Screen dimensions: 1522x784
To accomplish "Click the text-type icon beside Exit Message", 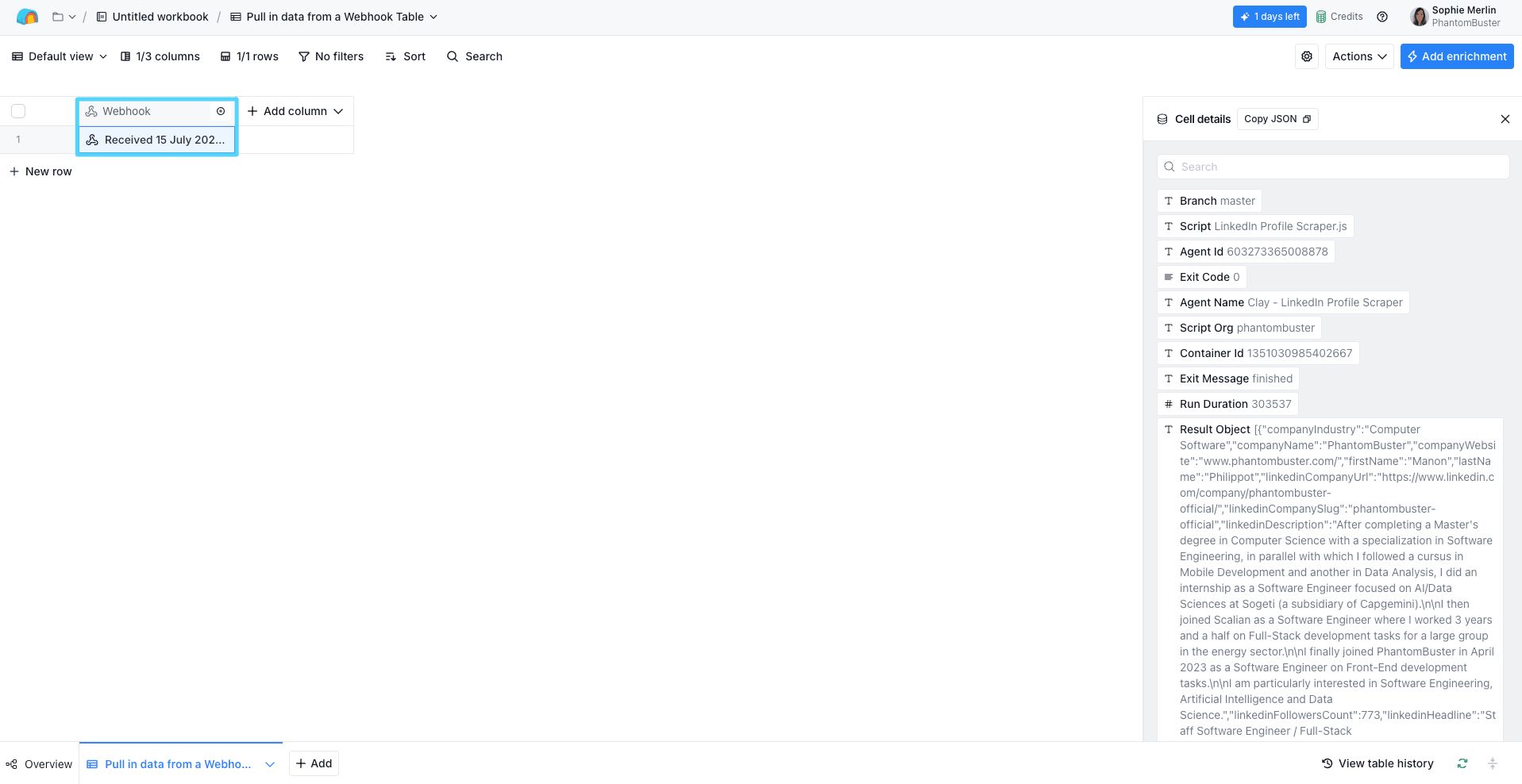I will coord(1169,379).
